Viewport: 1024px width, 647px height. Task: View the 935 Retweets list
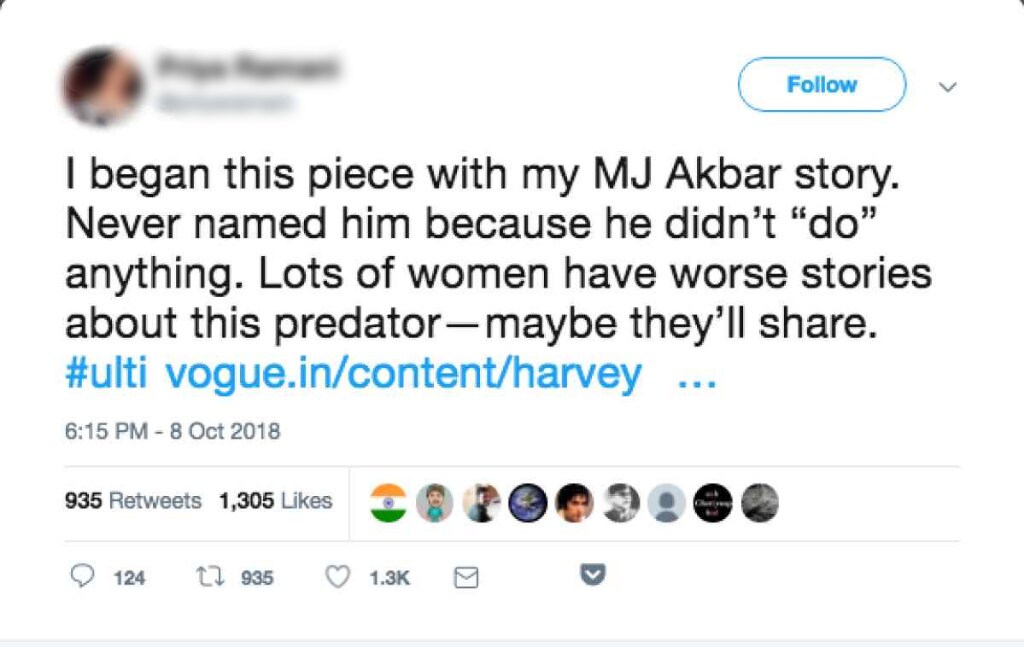[133, 501]
